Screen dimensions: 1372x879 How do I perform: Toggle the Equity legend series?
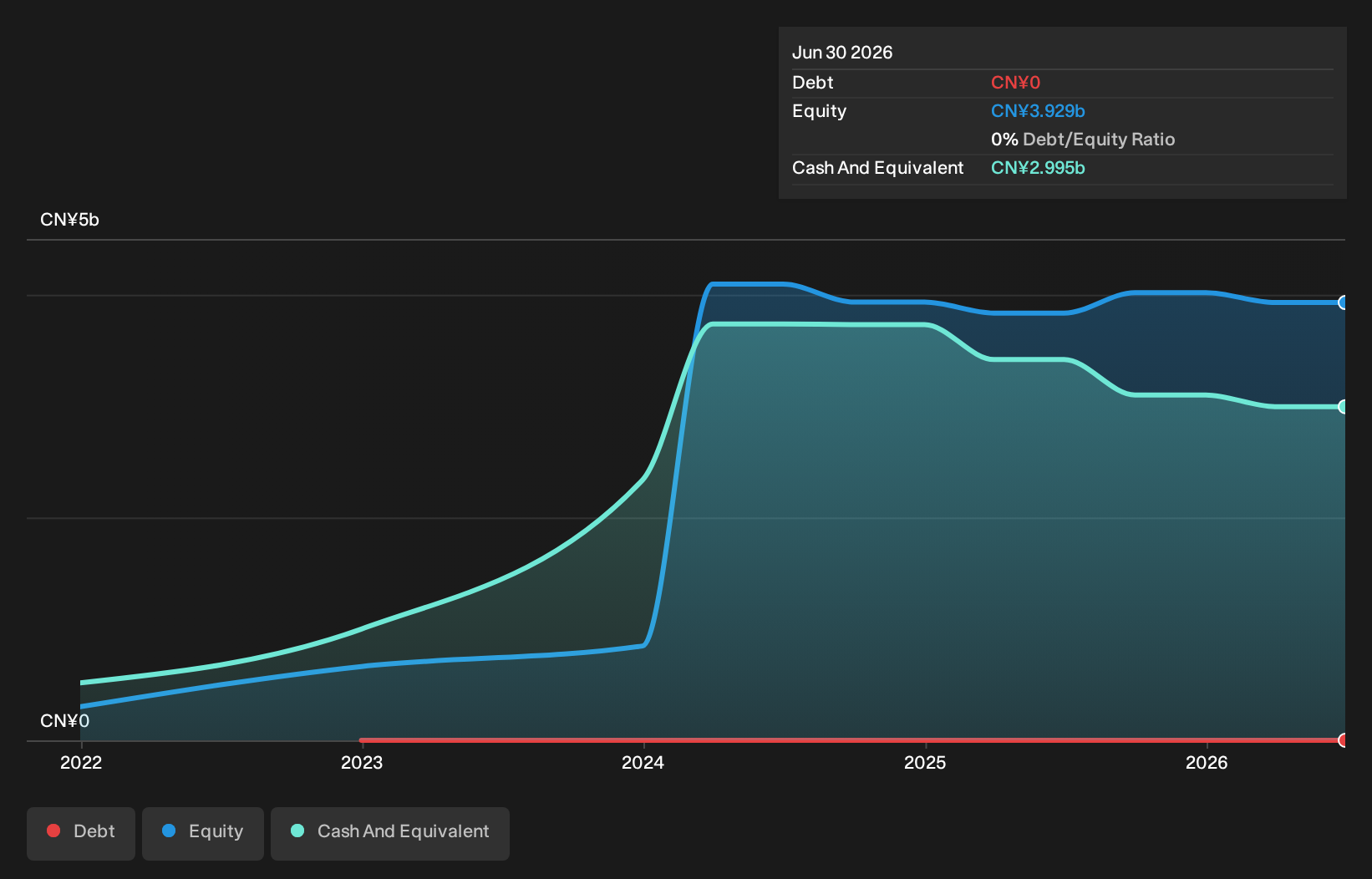[203, 833]
